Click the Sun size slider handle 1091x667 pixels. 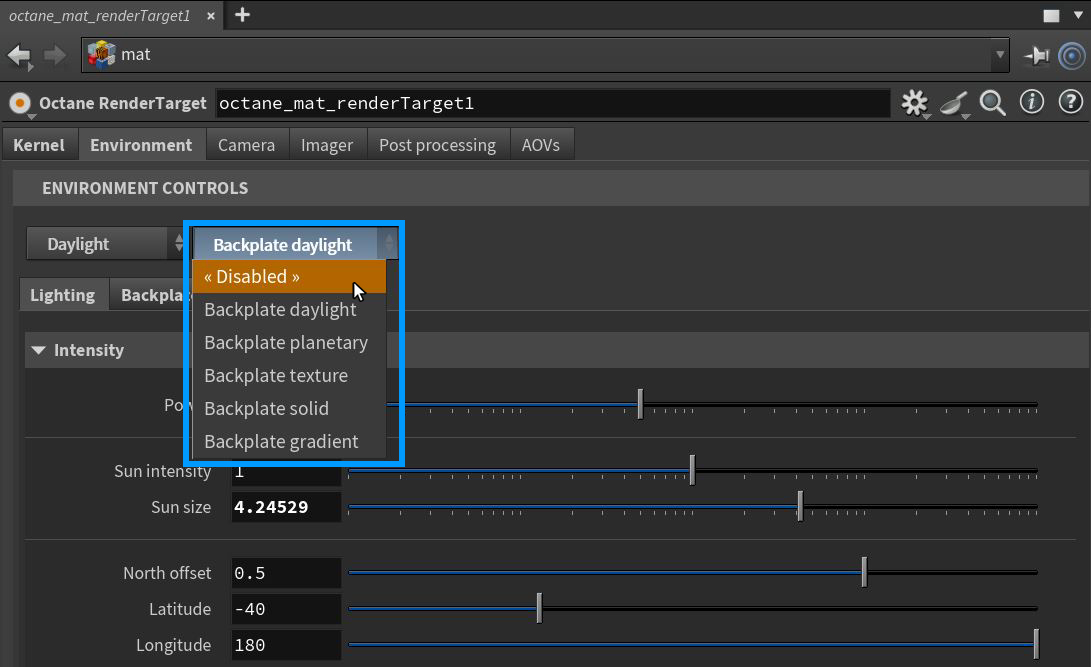(800, 507)
